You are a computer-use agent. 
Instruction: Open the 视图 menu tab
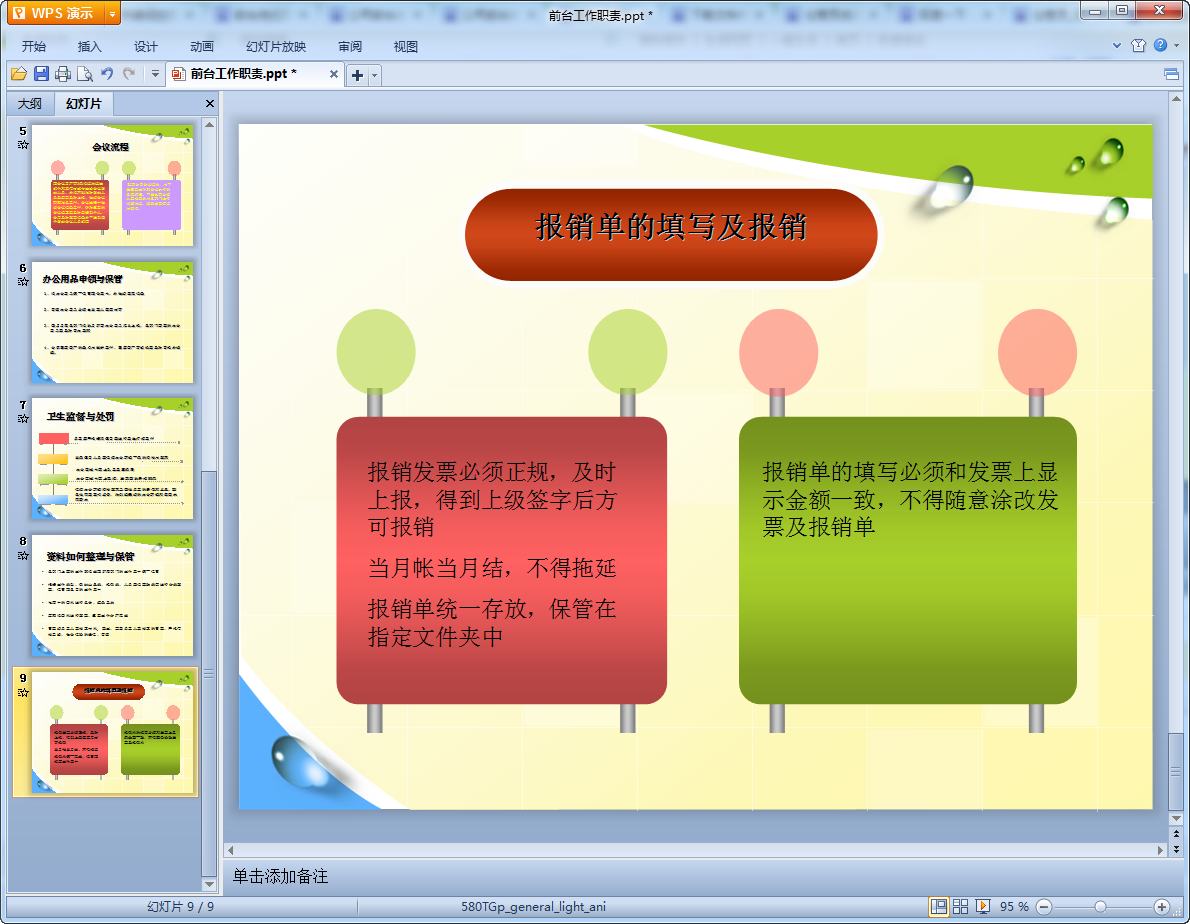pos(406,46)
